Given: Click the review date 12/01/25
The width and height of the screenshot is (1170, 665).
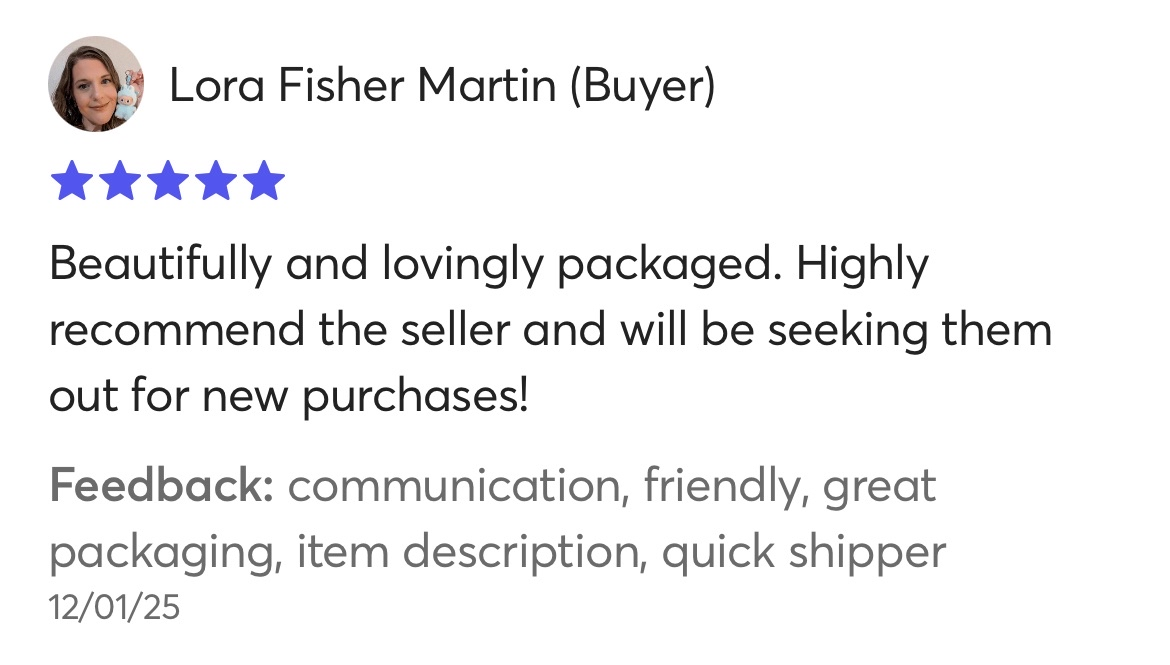Looking at the screenshot, I should click(x=114, y=607).
